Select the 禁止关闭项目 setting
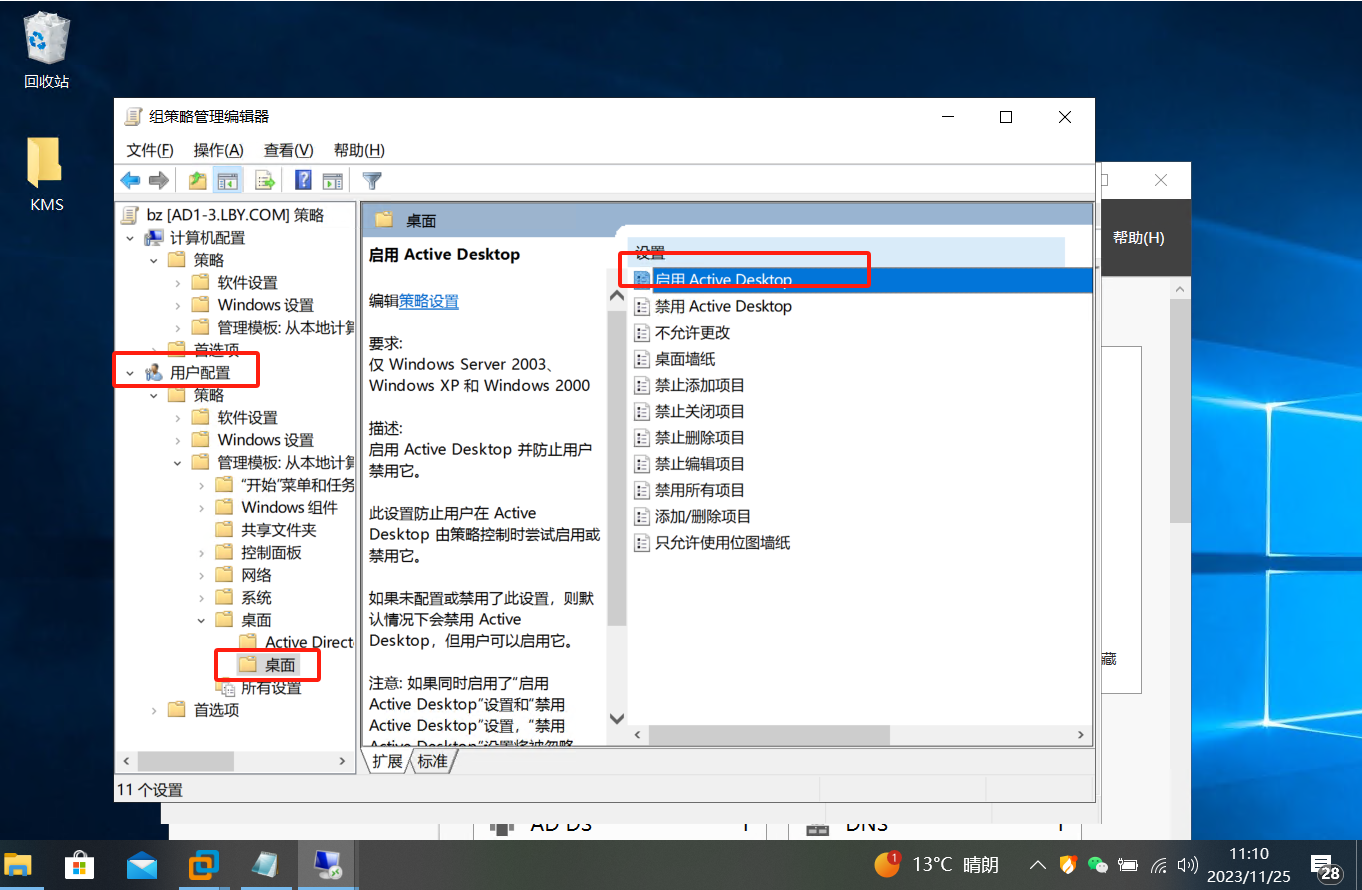1362x890 pixels. [690, 411]
